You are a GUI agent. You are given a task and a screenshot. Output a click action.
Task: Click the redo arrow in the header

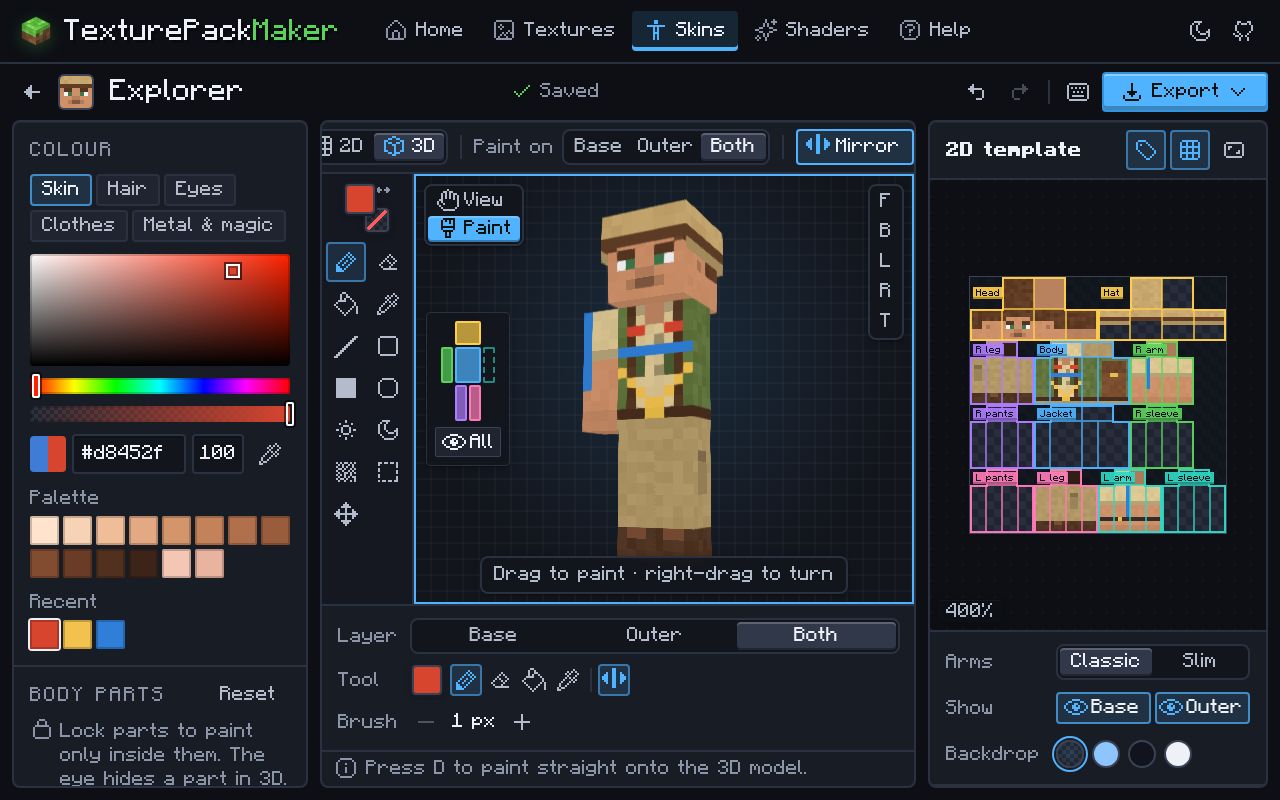coord(1020,91)
